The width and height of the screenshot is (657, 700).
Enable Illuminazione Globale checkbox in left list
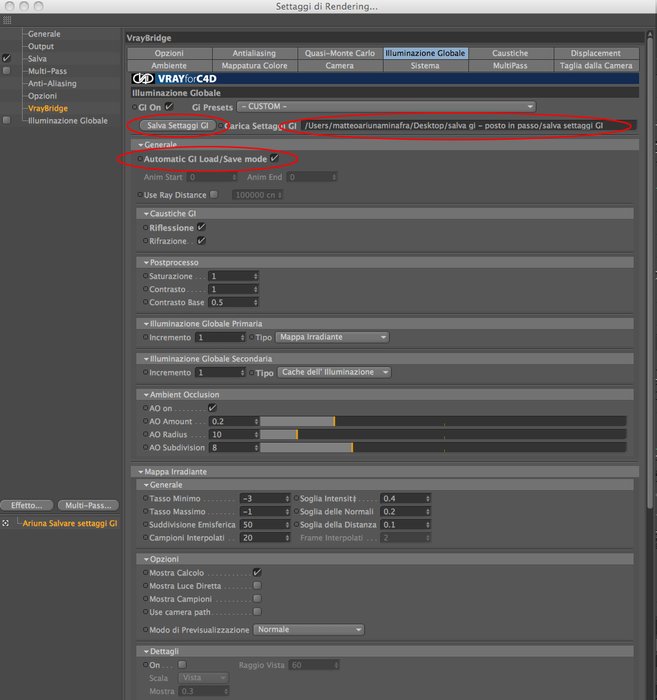coord(6,120)
